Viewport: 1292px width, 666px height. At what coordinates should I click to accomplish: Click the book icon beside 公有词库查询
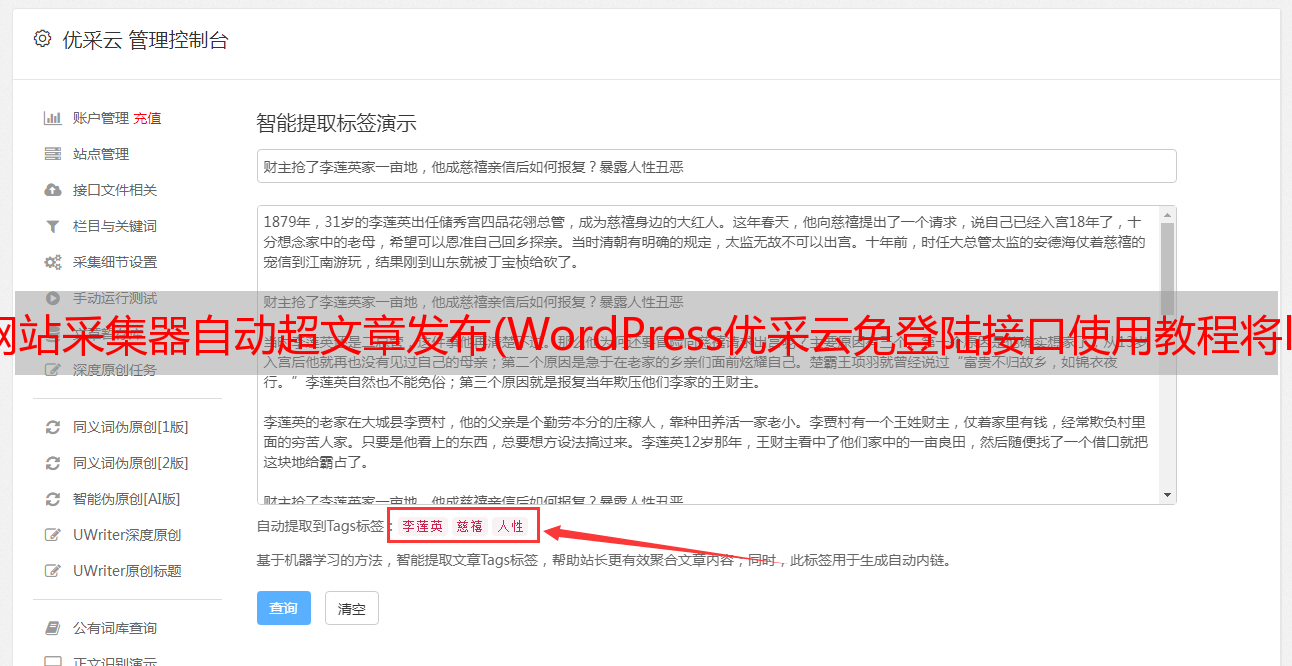pyautogui.click(x=53, y=628)
